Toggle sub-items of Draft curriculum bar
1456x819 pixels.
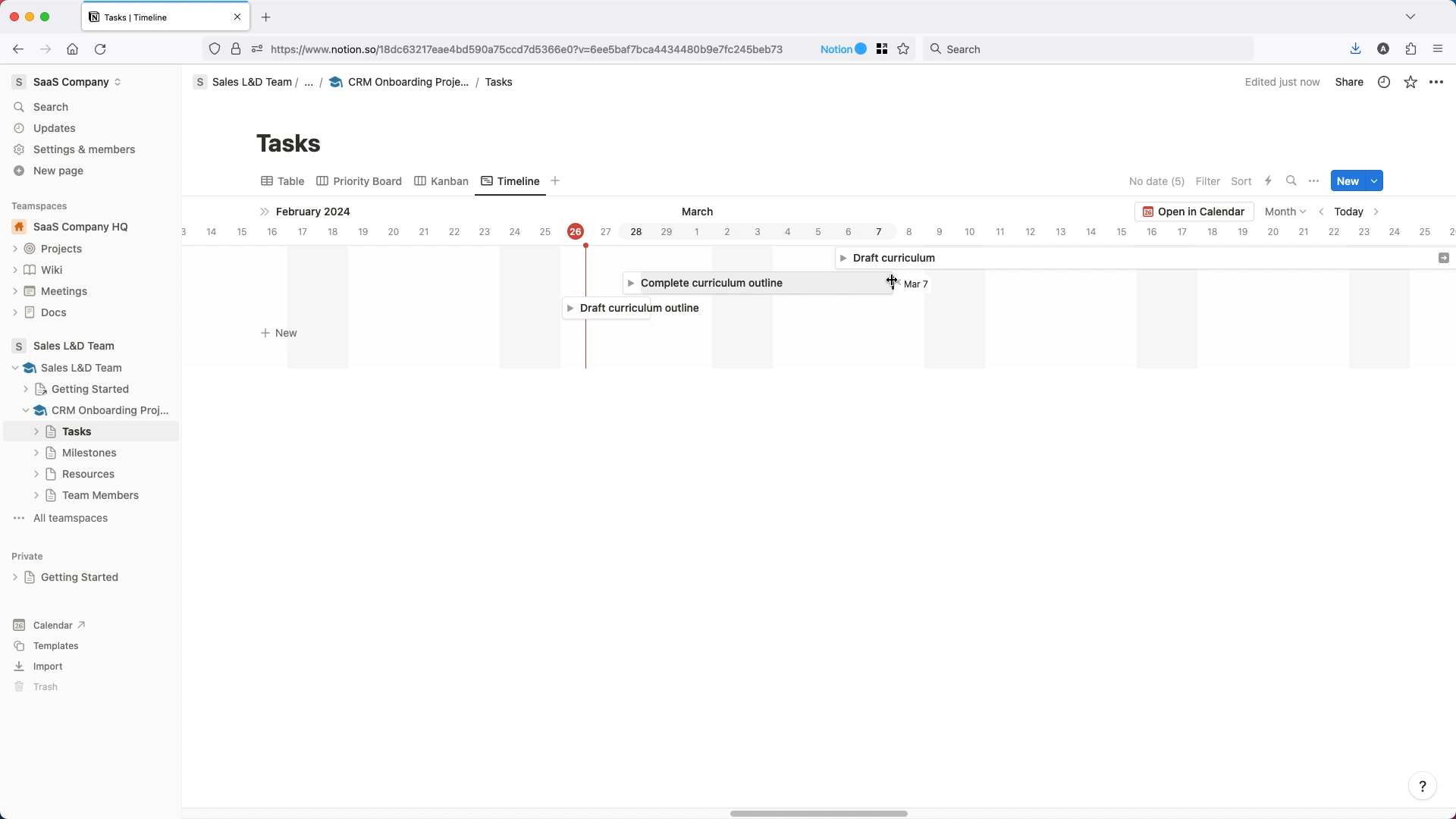pos(843,259)
